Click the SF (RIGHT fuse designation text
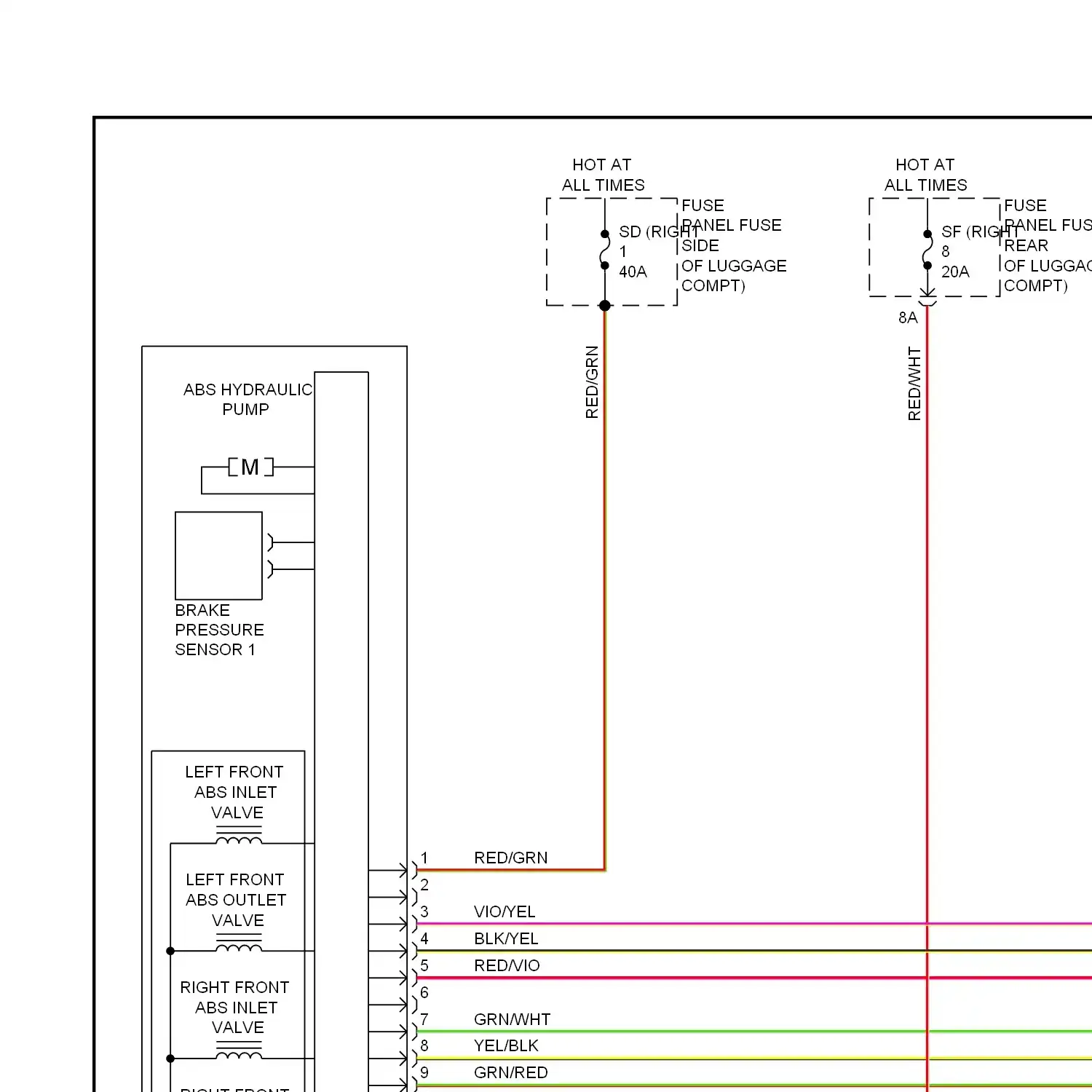Viewport: 1092px width, 1092px height. tap(981, 232)
